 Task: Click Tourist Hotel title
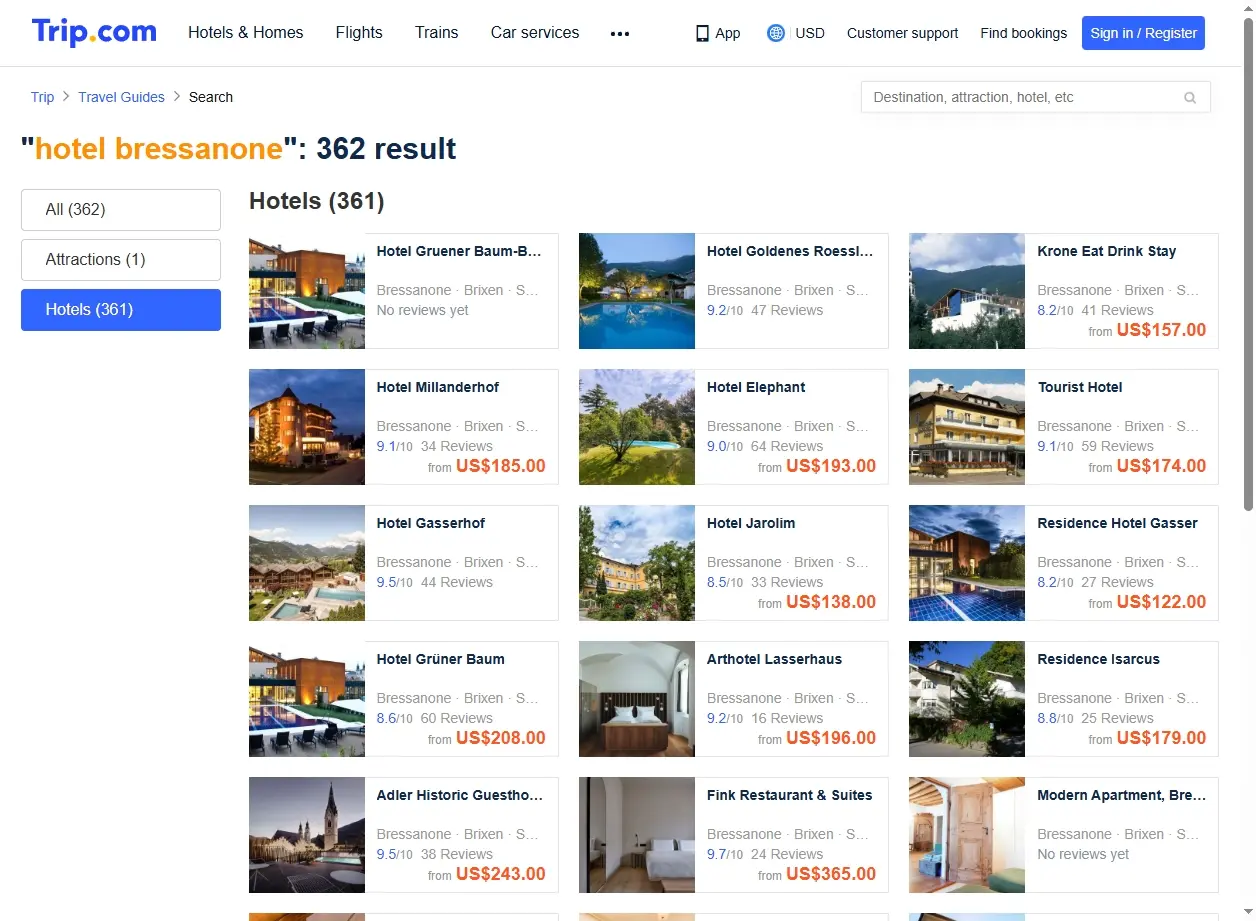tap(1080, 387)
